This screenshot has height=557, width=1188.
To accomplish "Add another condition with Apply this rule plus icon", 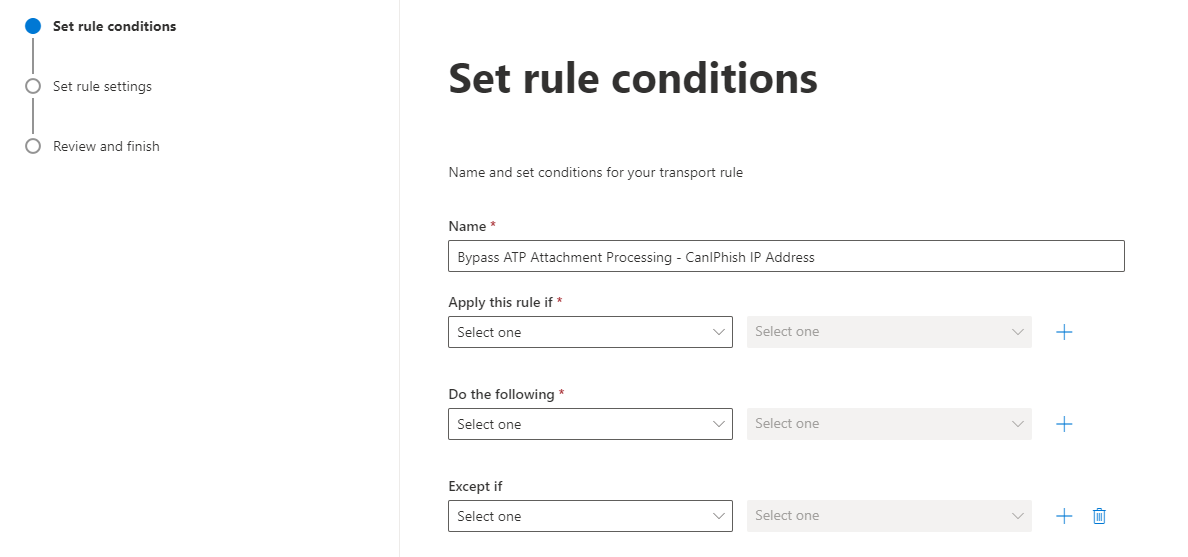I will (x=1064, y=332).
